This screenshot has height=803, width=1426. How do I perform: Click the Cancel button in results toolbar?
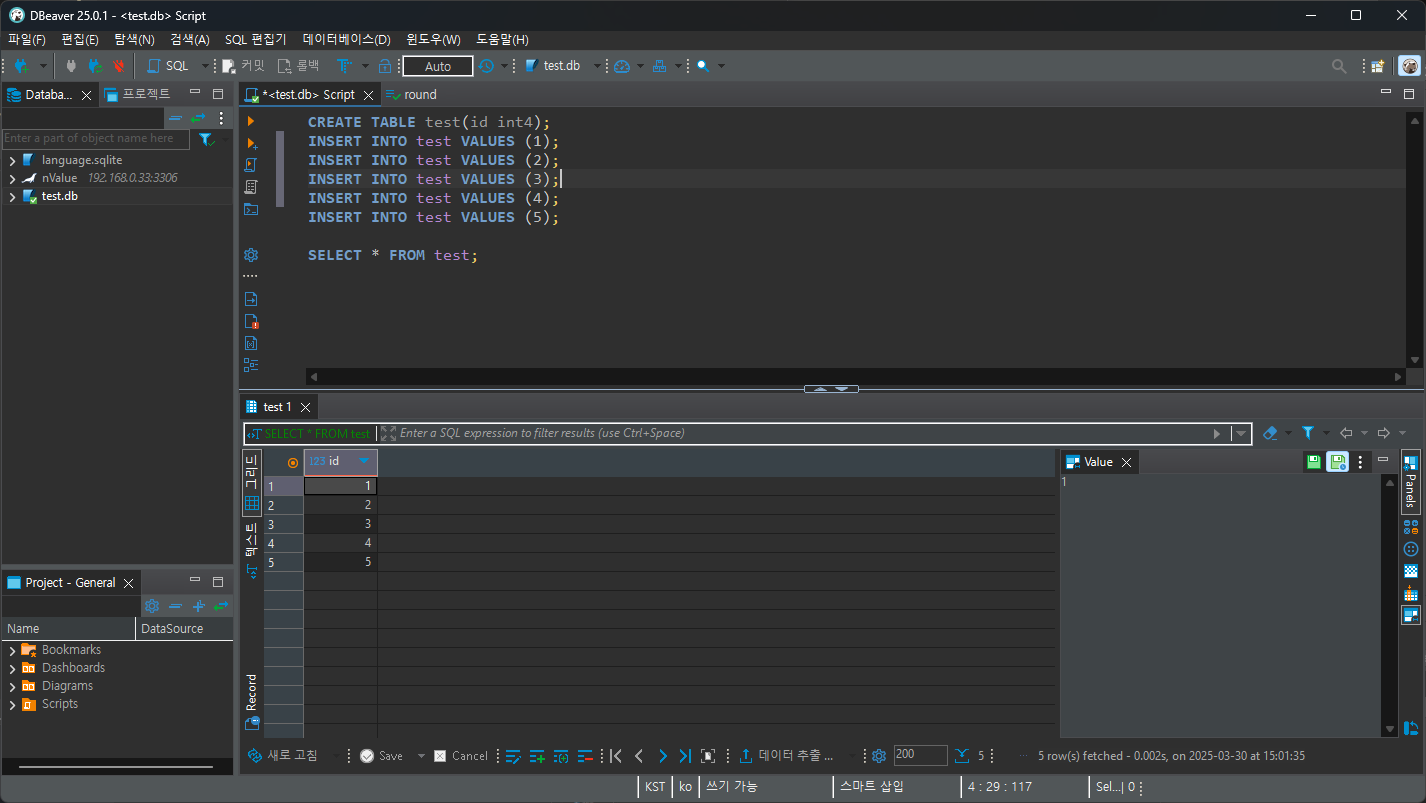(x=461, y=756)
